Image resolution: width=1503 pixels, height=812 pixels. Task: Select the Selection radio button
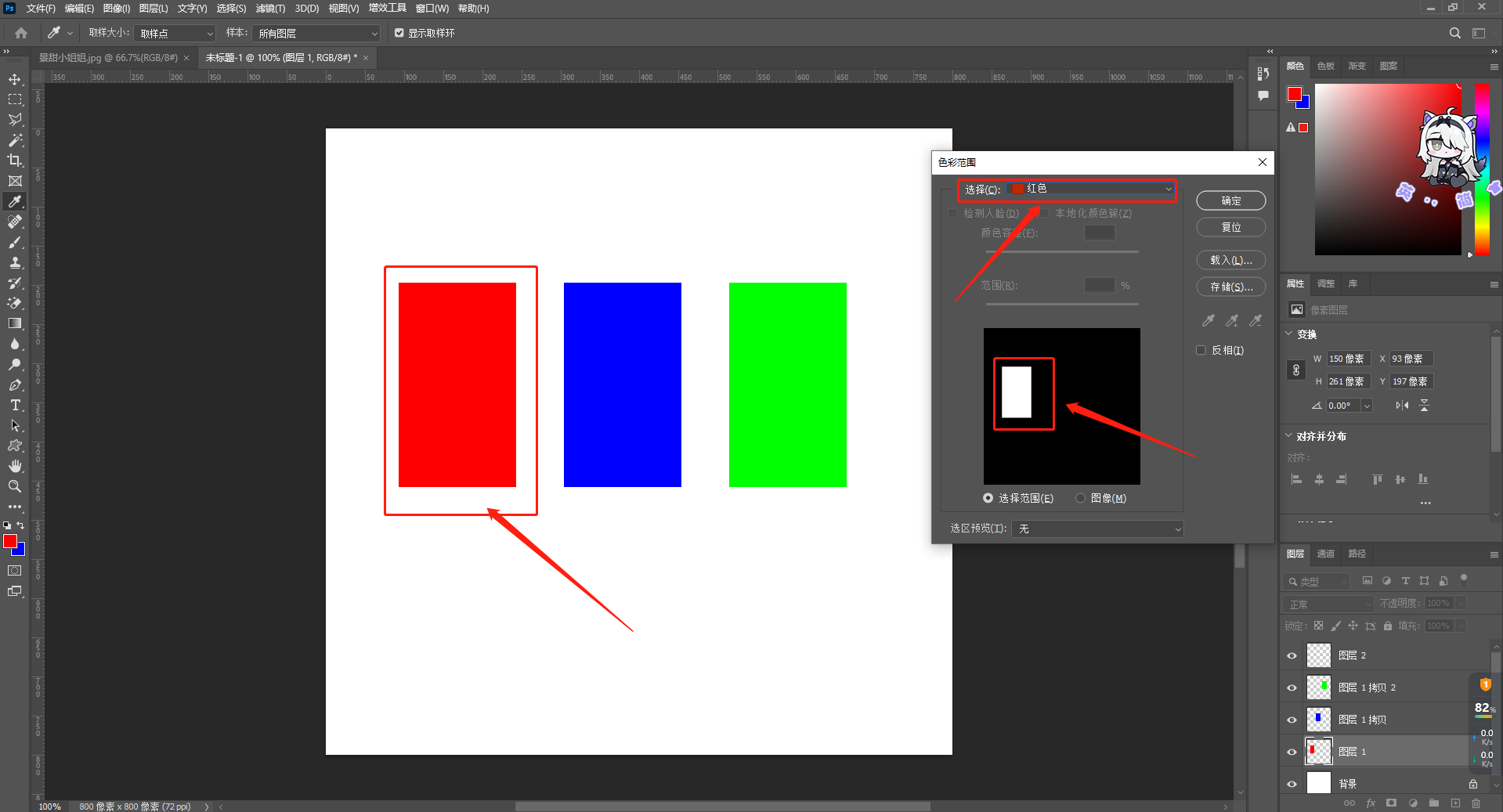988,498
